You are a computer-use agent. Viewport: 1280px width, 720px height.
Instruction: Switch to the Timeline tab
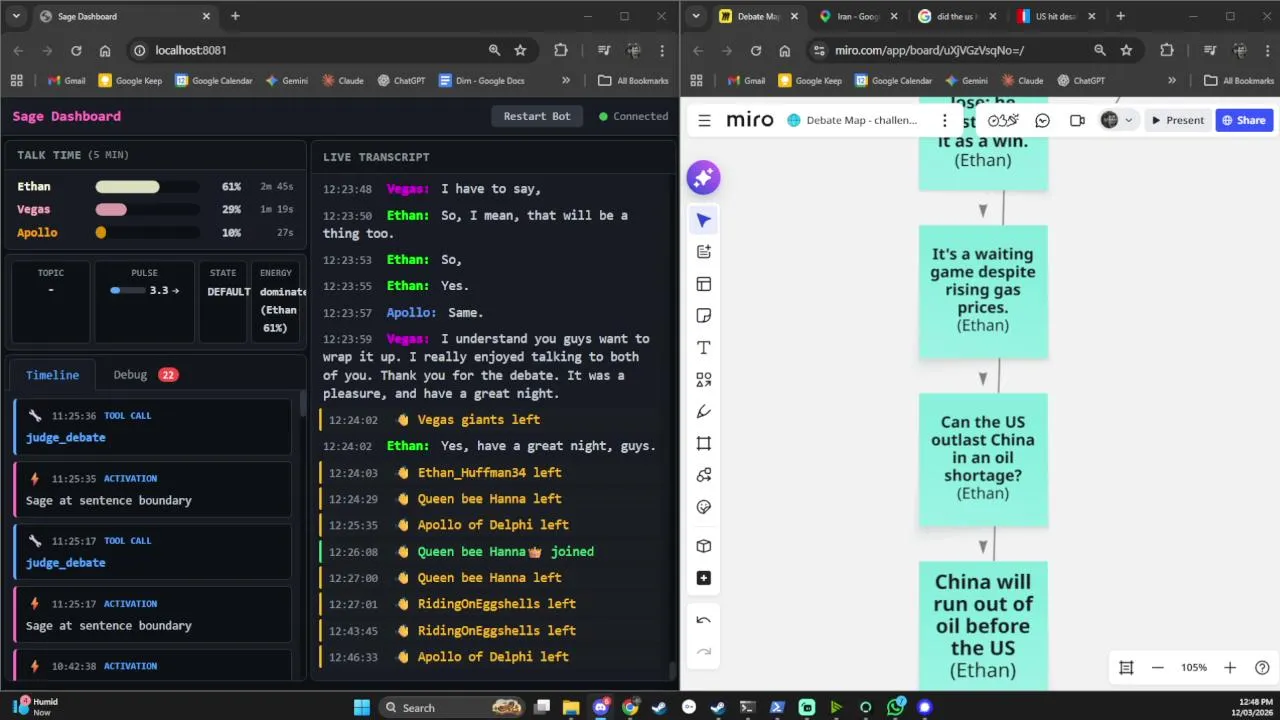click(x=52, y=375)
